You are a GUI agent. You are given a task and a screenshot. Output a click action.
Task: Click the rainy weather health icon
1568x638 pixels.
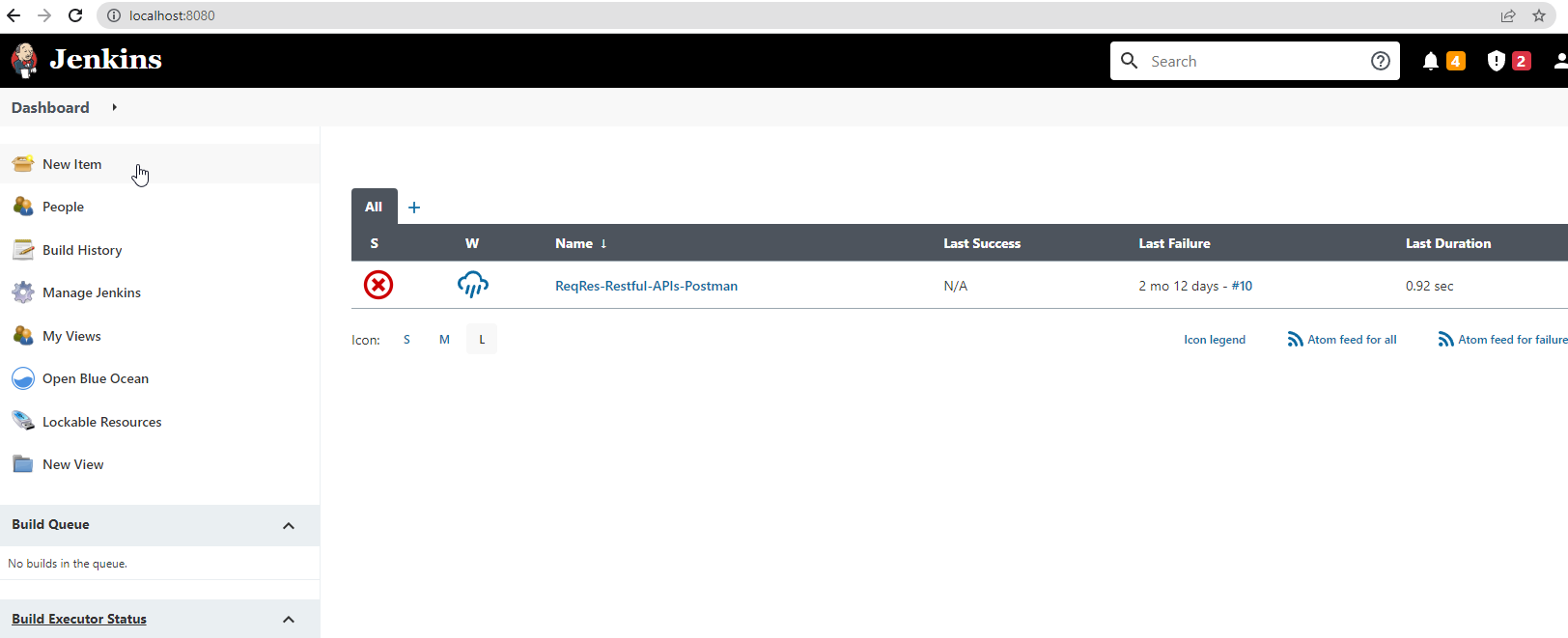click(472, 285)
